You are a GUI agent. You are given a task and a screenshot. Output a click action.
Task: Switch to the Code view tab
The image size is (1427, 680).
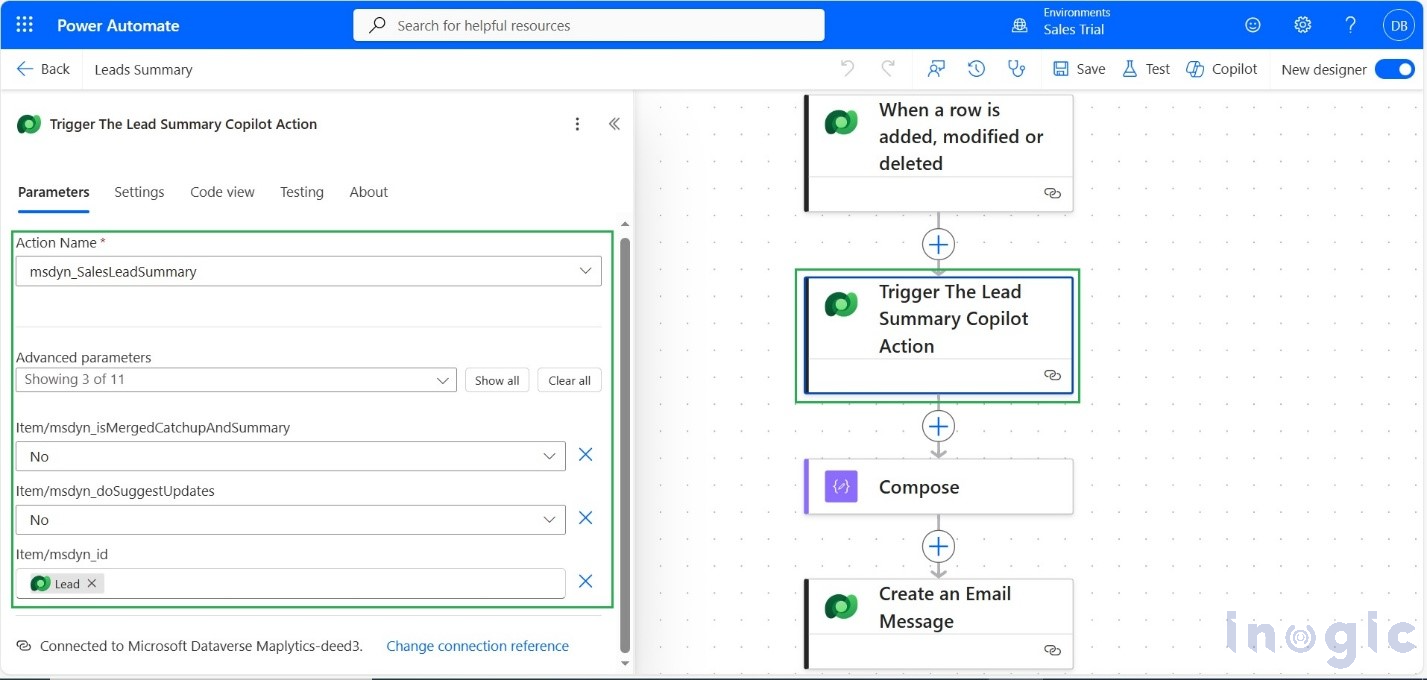point(222,192)
